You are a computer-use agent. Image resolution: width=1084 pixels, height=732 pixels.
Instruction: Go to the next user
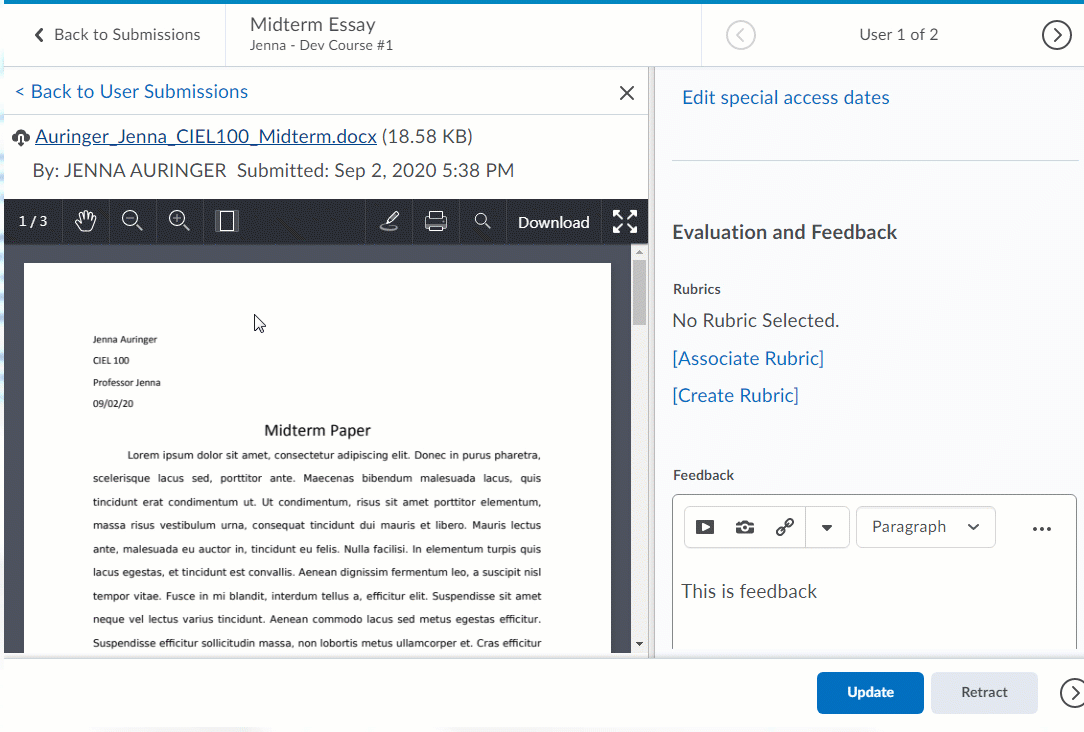click(1056, 35)
